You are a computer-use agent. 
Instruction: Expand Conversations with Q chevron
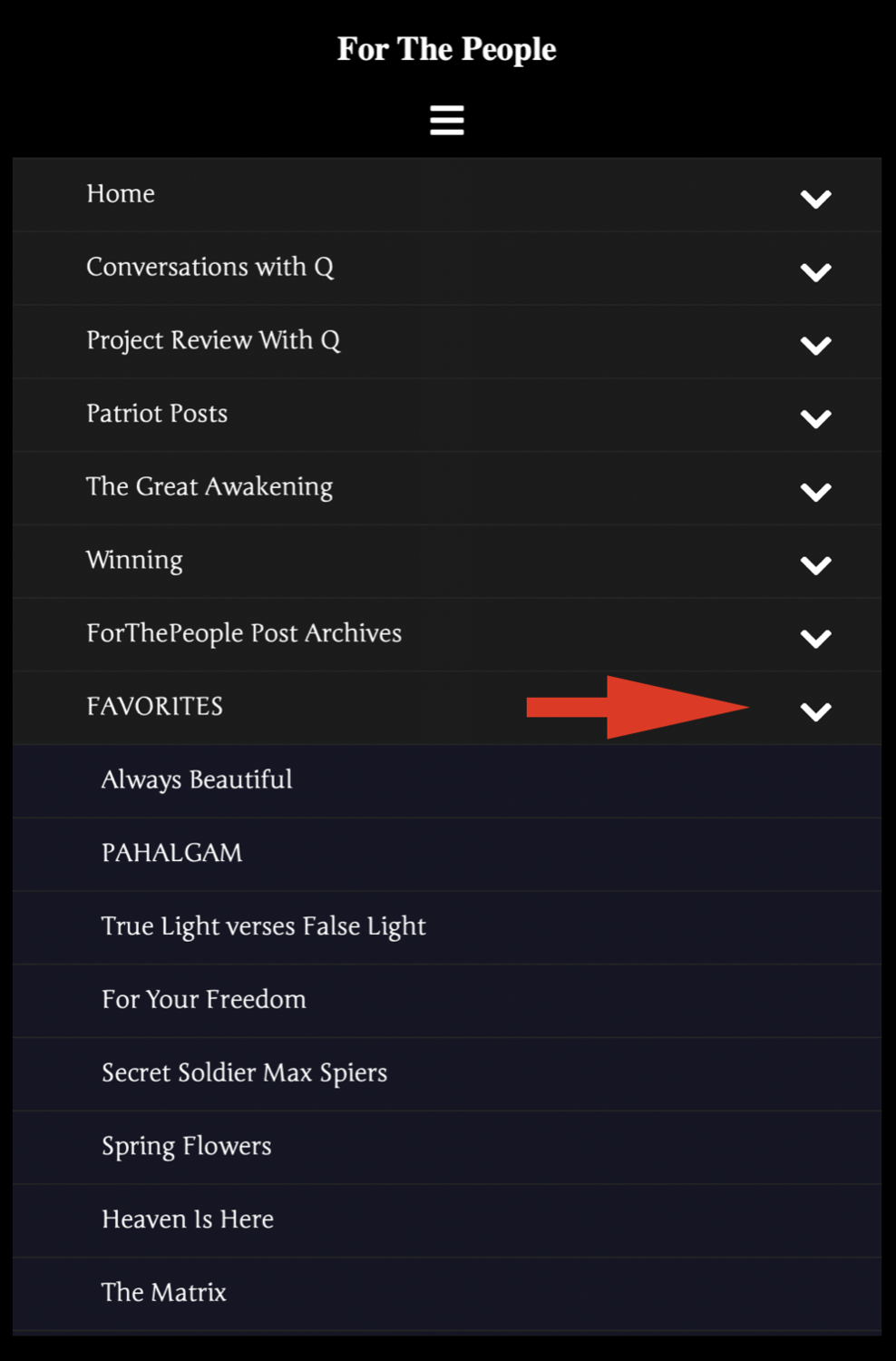coord(815,272)
